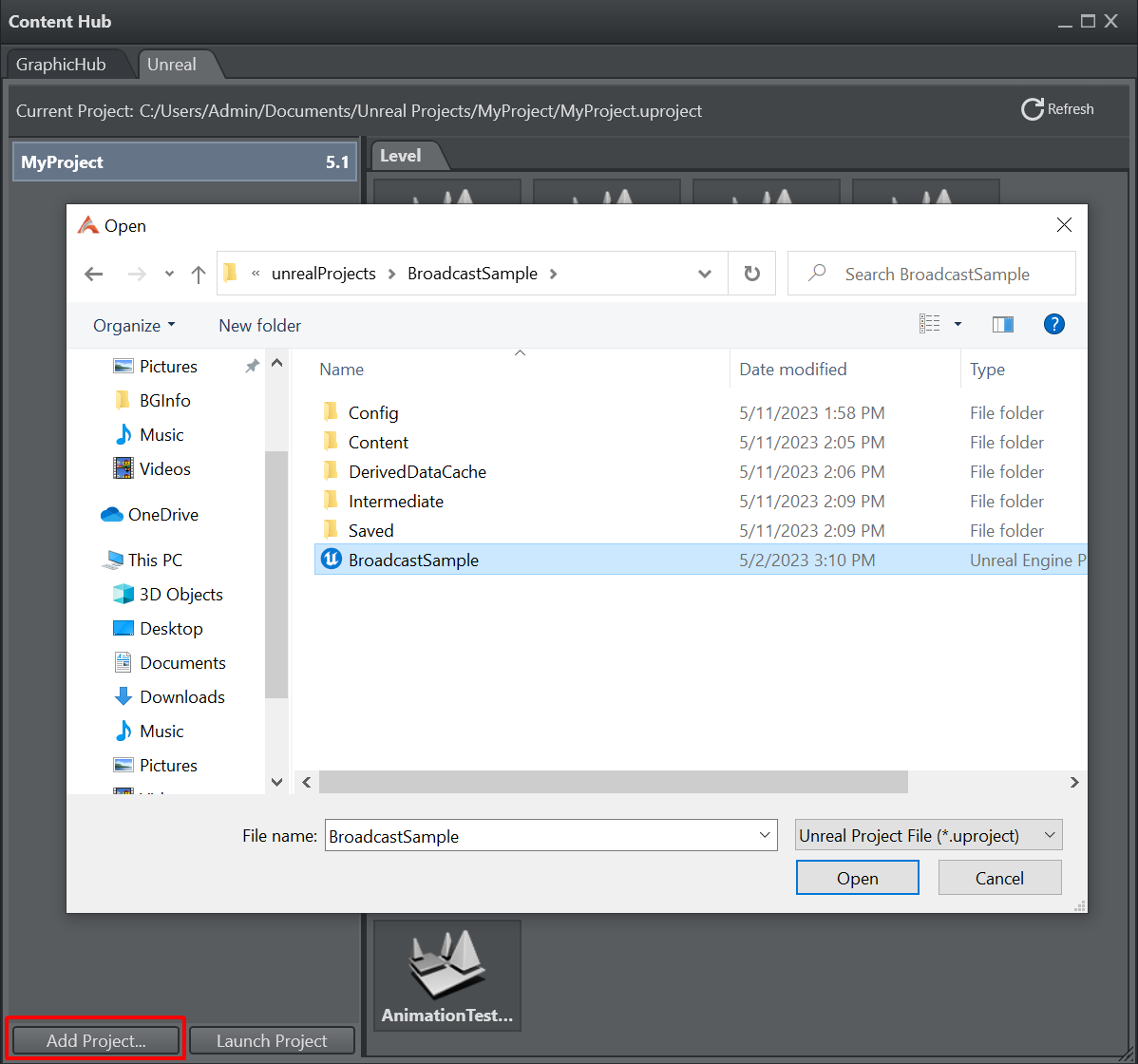Toggle the preview pane icon
Screen dimensions: 1138x1064
click(1002, 325)
